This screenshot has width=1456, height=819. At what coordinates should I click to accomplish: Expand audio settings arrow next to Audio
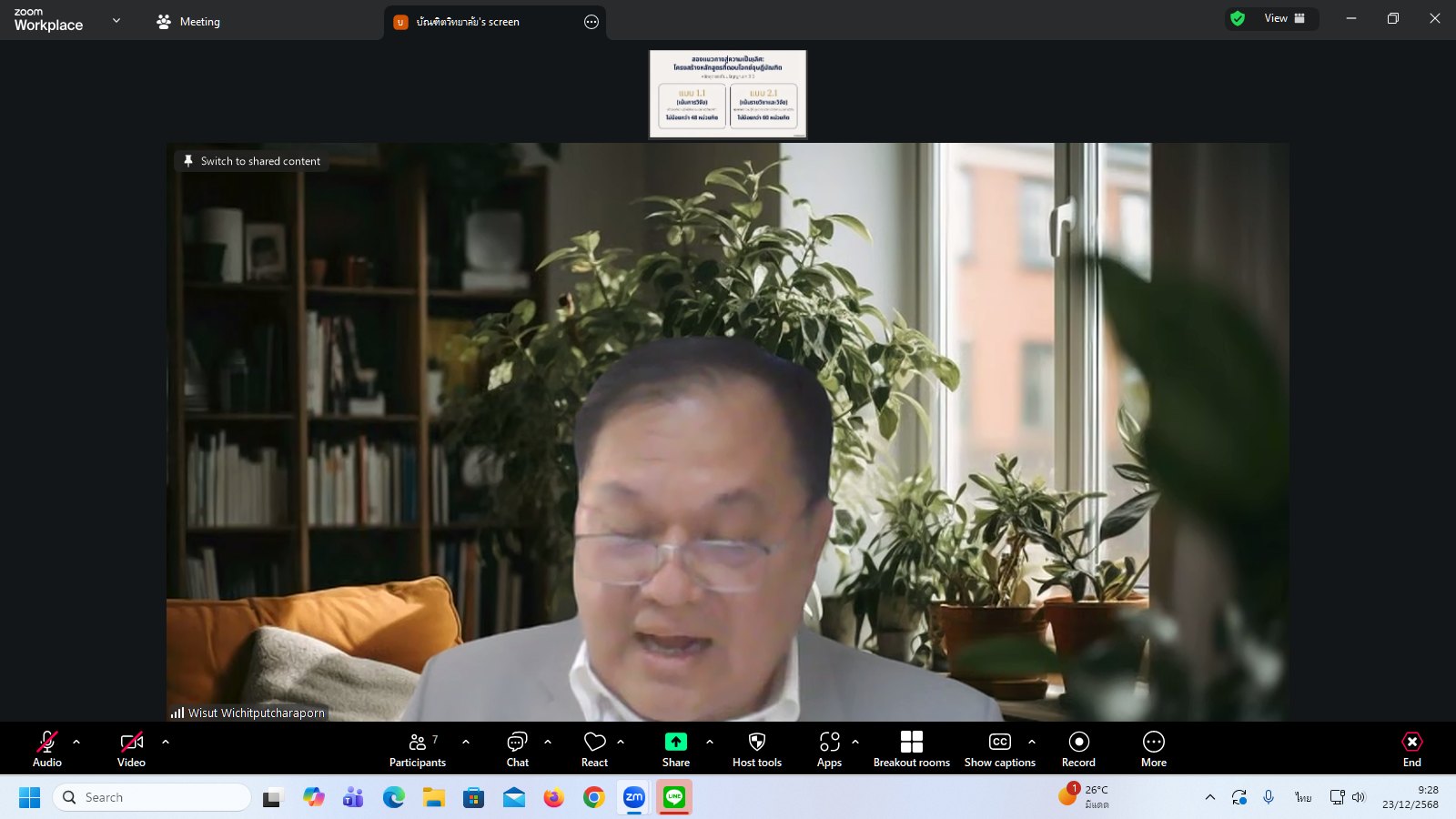tap(76, 742)
